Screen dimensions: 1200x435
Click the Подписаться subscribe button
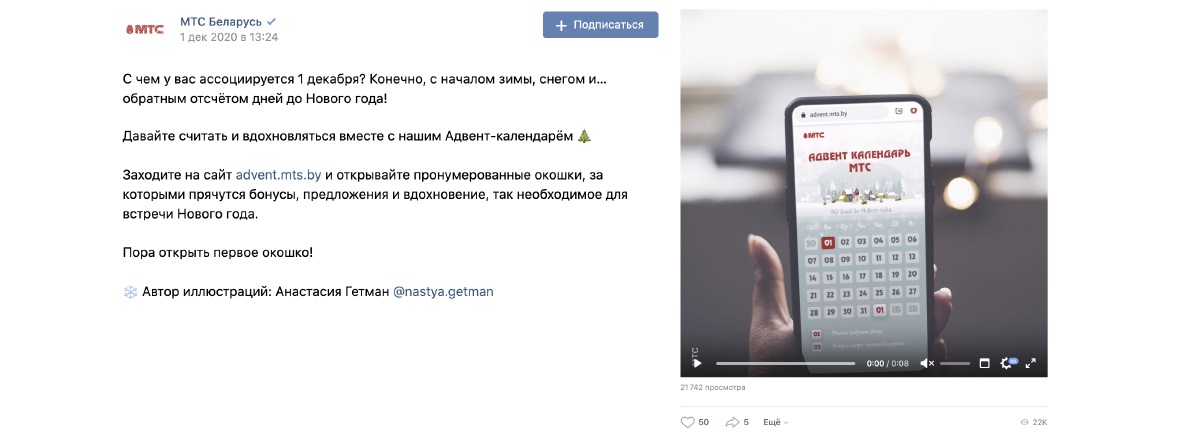[x=601, y=25]
